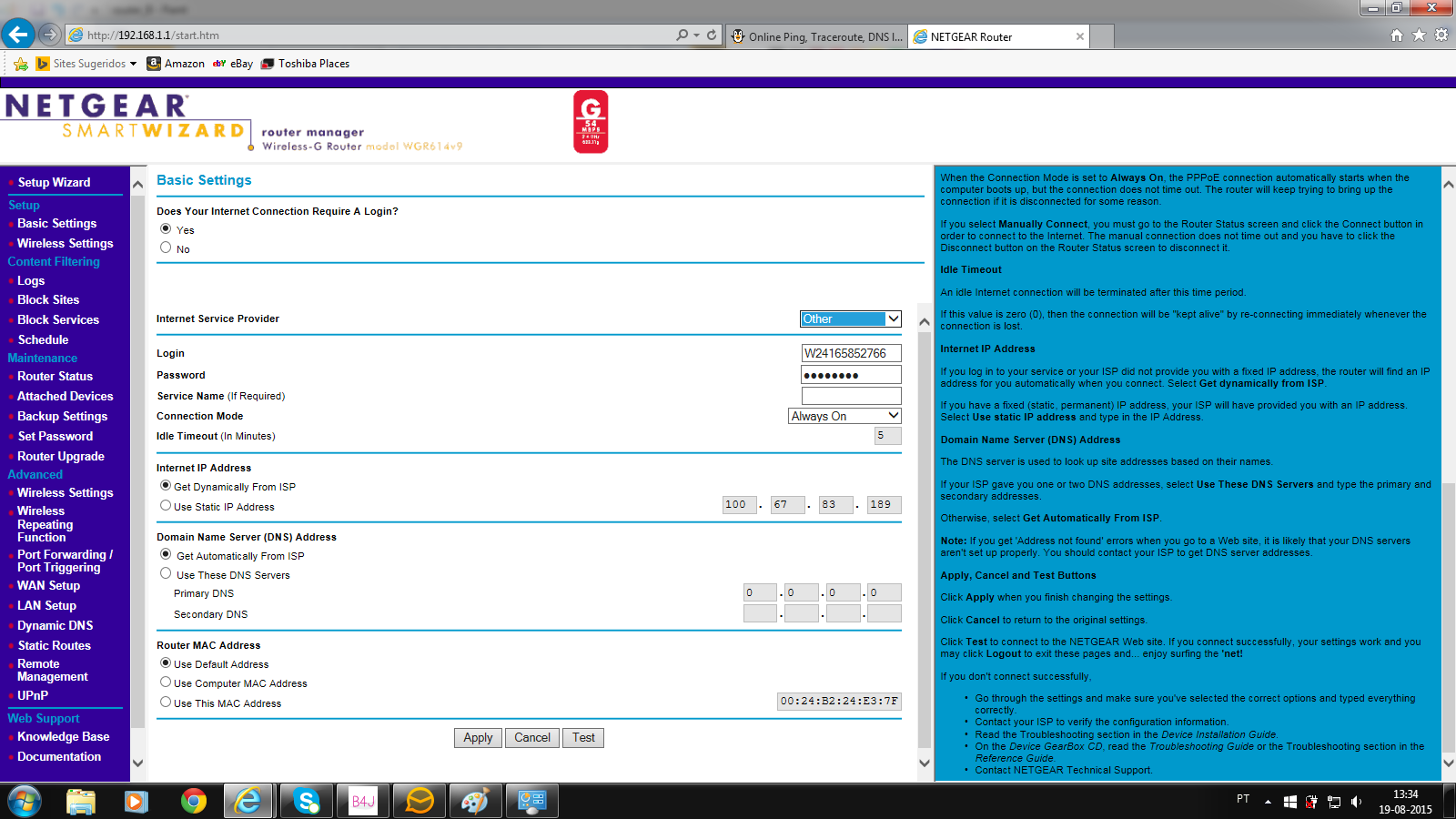Viewport: 1456px width, 819px height.
Task: Click the settings form scroll down arrow
Action: point(925,763)
